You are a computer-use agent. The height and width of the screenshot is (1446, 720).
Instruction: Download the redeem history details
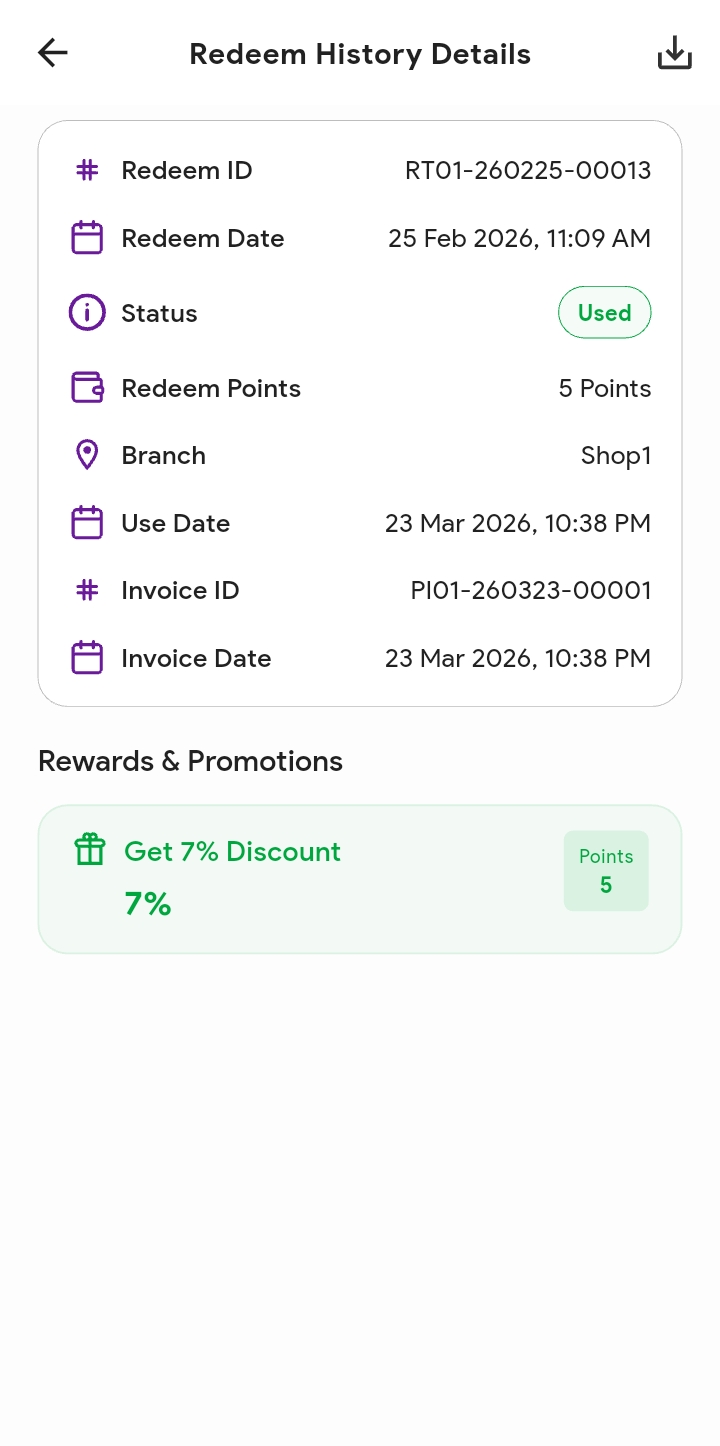675,53
